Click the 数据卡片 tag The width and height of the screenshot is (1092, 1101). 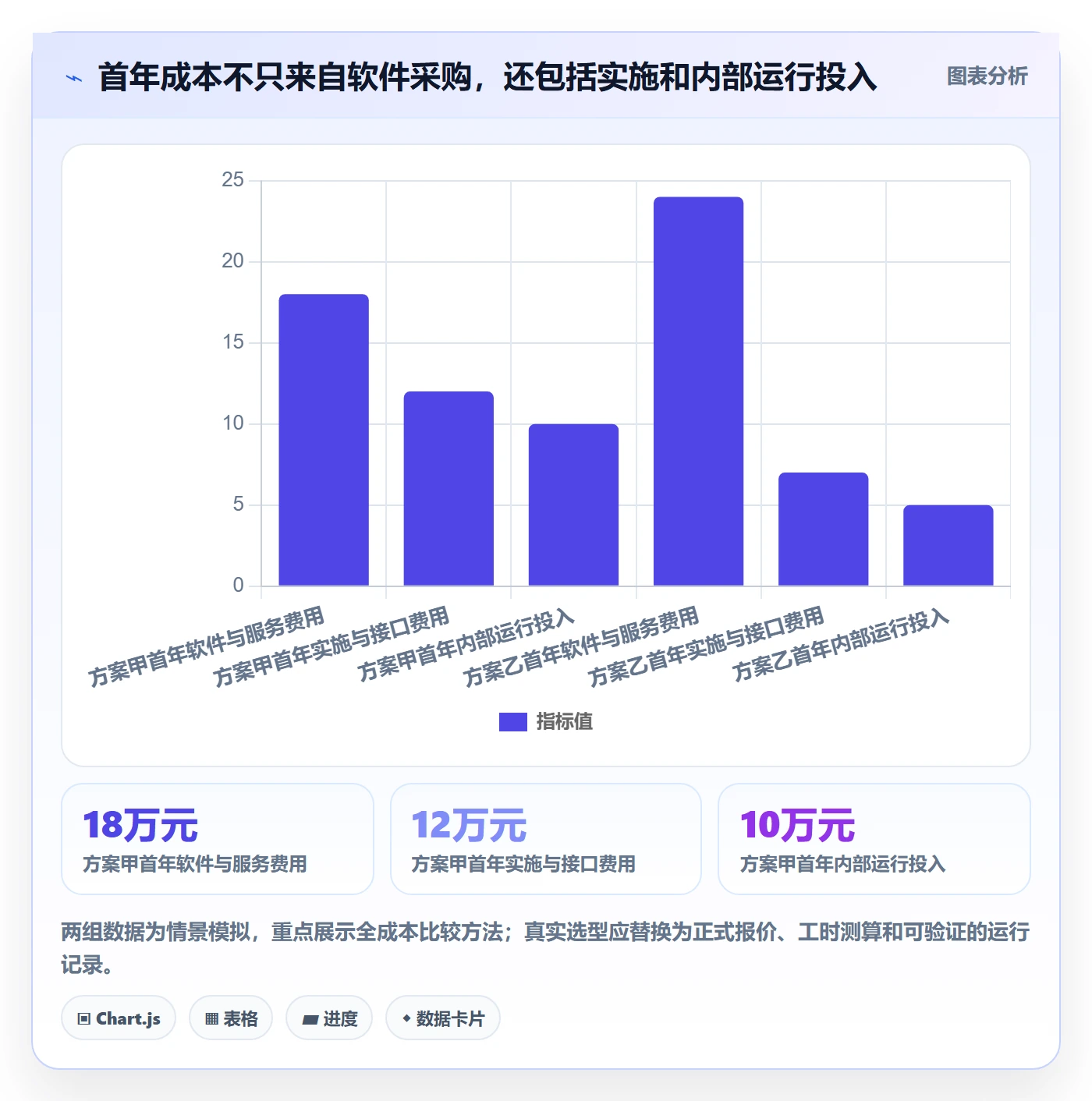[443, 1018]
